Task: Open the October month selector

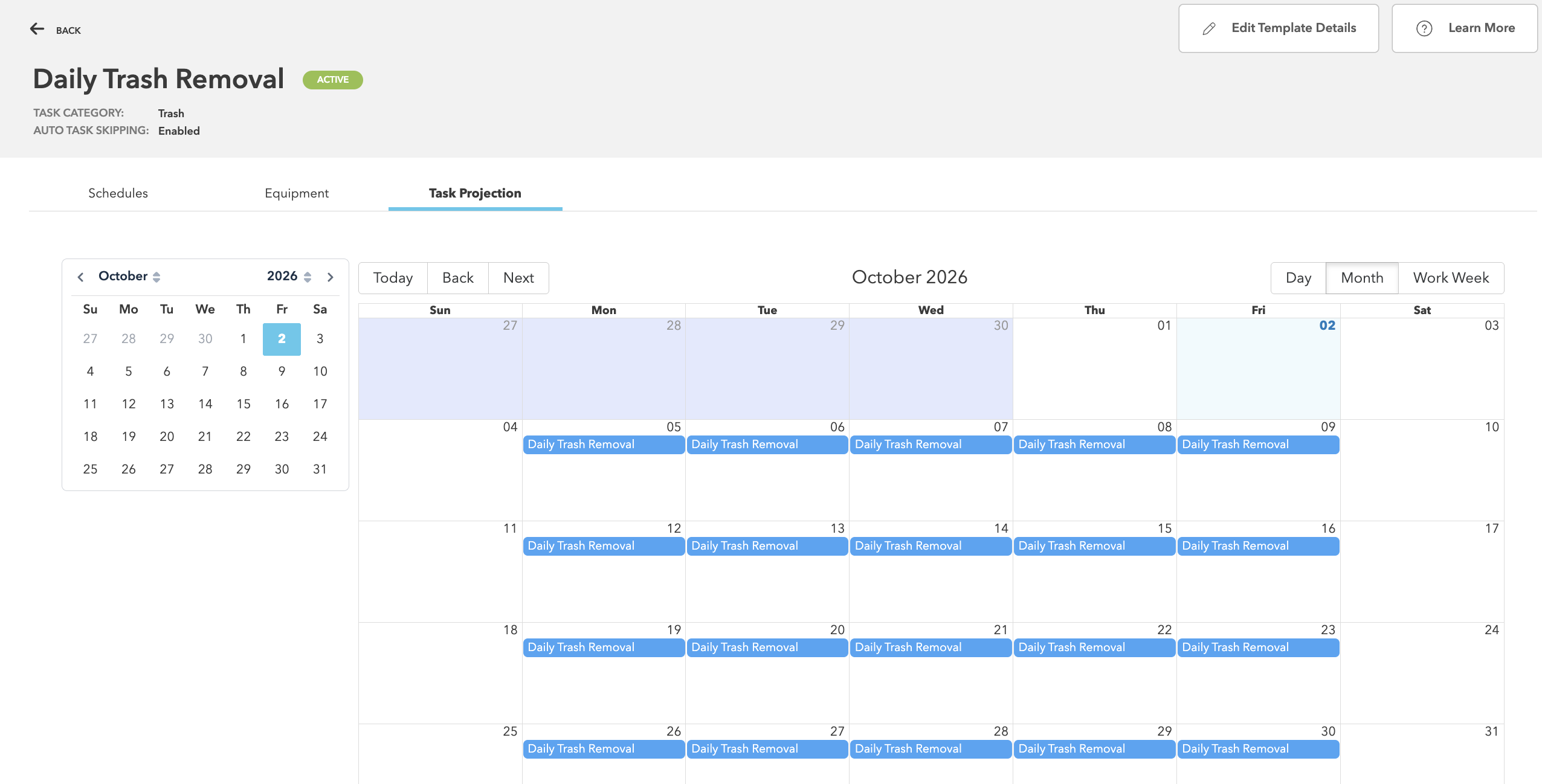Action: (x=129, y=276)
